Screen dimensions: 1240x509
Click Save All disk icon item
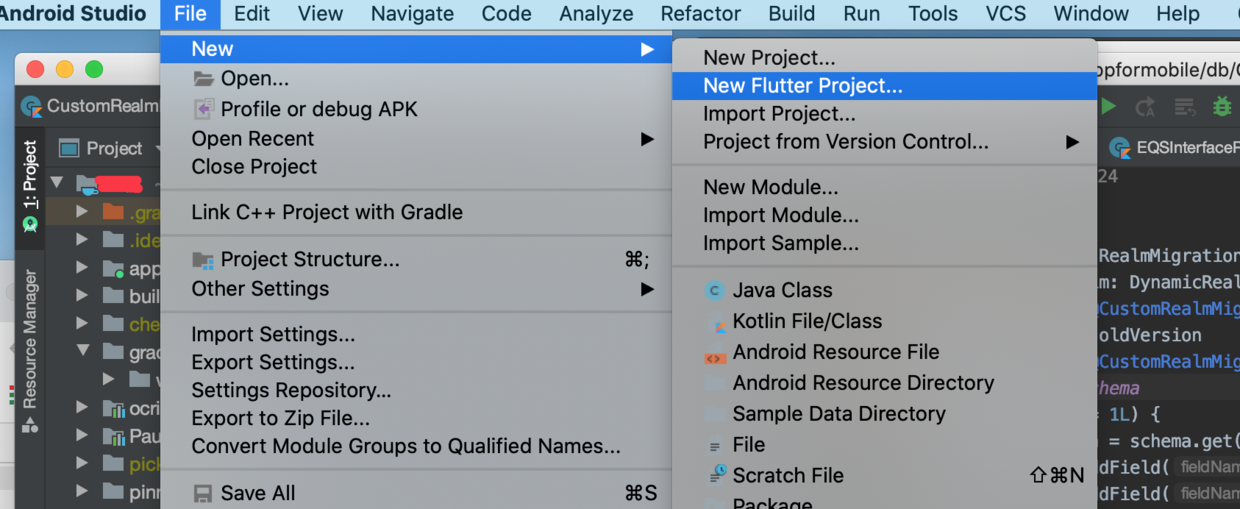coord(257,492)
